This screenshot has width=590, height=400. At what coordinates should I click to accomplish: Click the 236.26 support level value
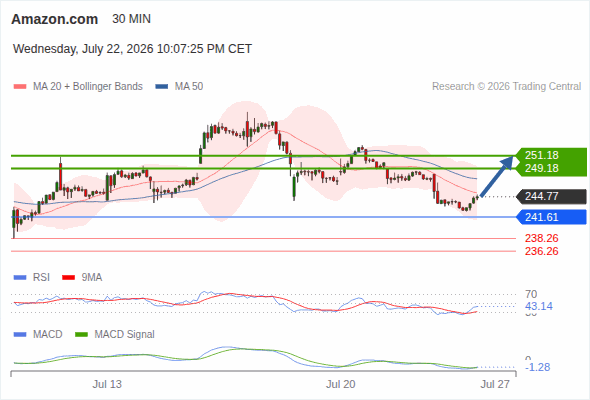[x=541, y=251]
